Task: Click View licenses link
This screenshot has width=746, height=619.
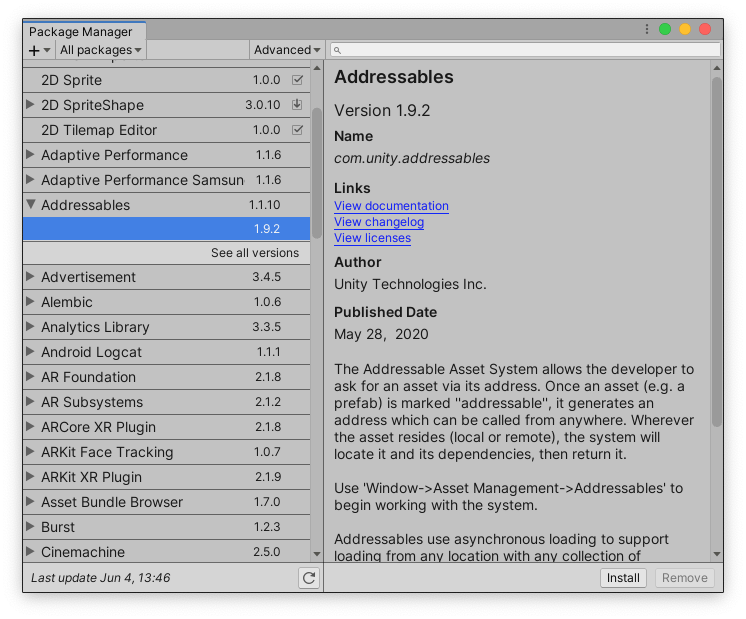Action: pos(373,238)
